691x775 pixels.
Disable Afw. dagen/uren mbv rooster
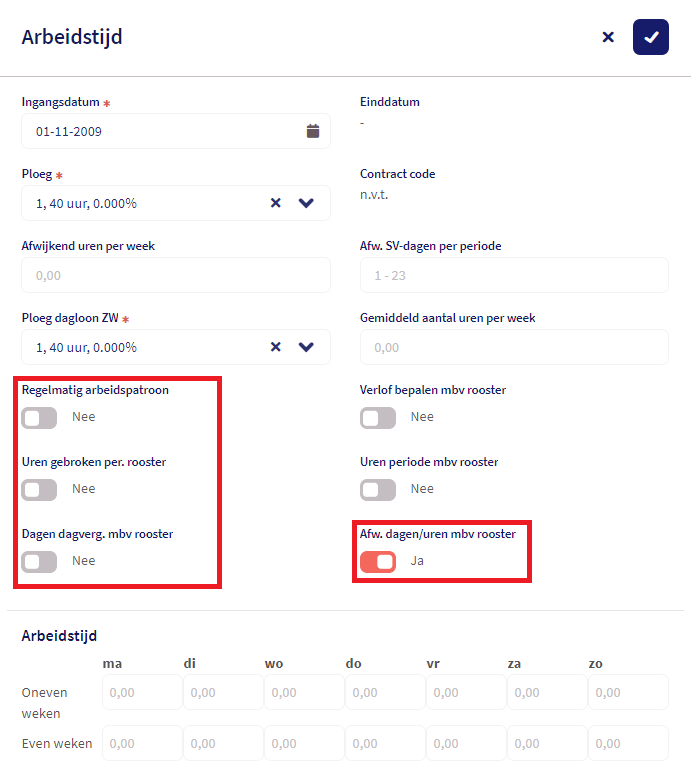[x=378, y=562]
